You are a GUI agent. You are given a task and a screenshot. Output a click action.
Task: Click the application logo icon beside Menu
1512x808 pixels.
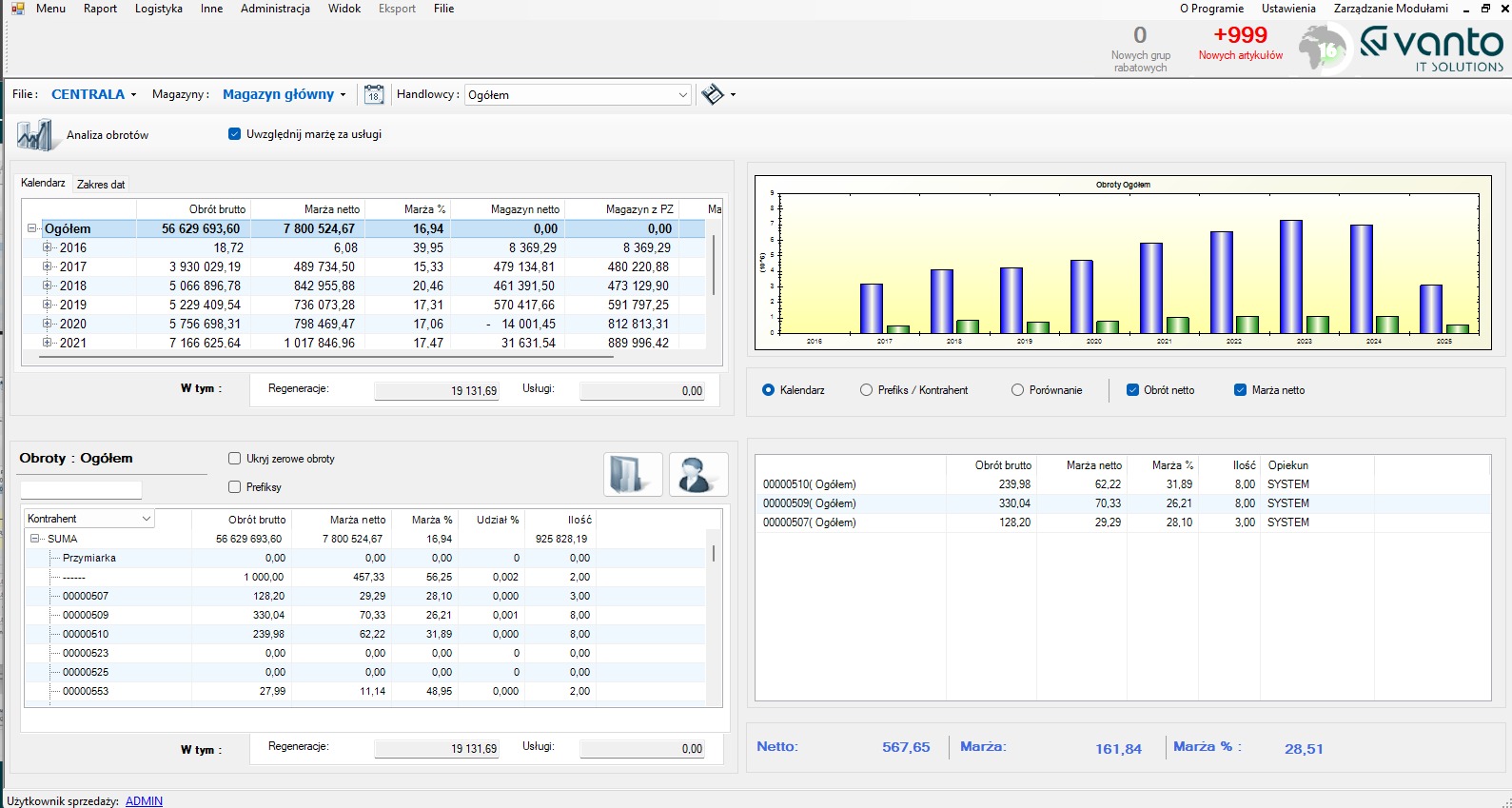coord(17,9)
